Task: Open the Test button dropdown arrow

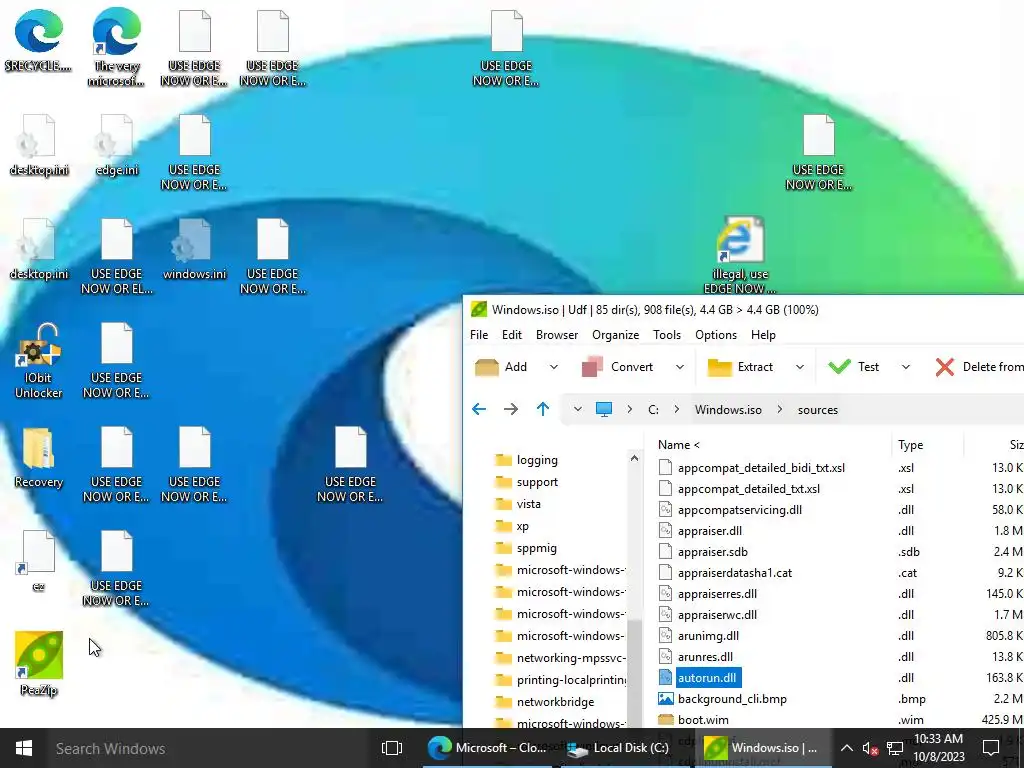Action: click(x=906, y=367)
